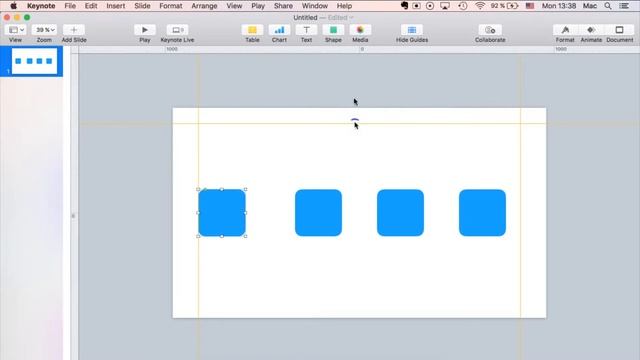Click the Collaborate toolbar icon
Viewport: 640px width, 360px height.
pyautogui.click(x=490, y=30)
